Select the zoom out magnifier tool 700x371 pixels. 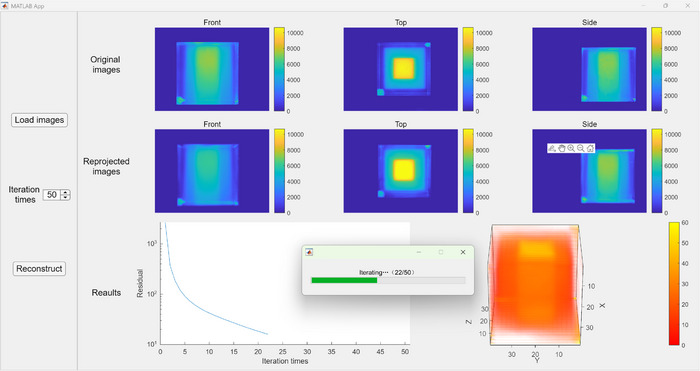coord(580,148)
